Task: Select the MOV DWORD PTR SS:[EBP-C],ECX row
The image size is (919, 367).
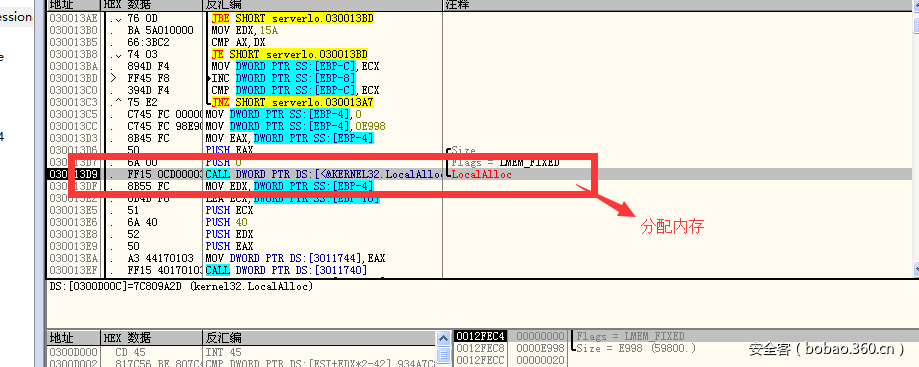Action: 295,66
